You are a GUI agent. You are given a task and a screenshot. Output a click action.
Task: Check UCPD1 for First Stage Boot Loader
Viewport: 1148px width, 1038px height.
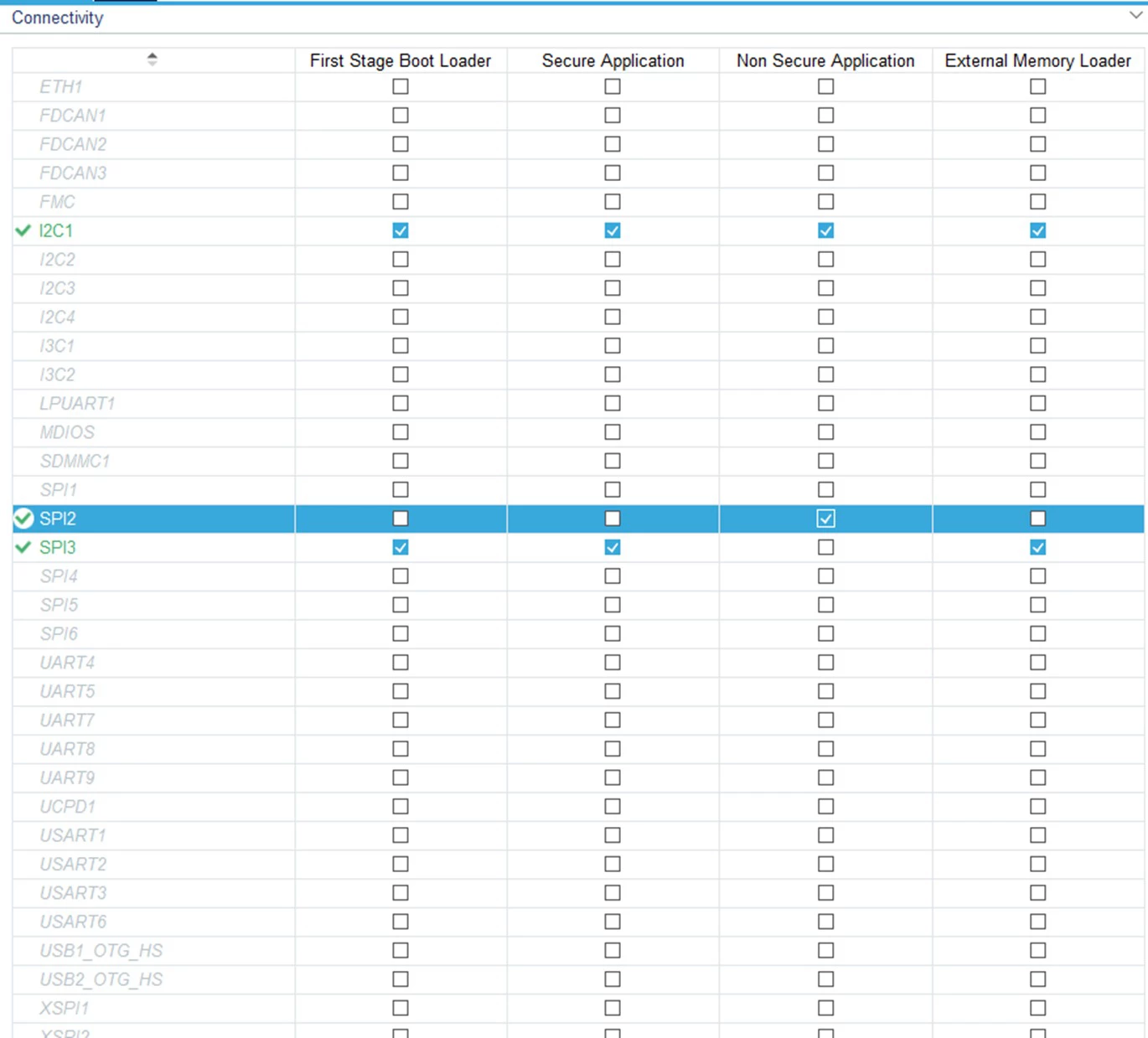[401, 806]
